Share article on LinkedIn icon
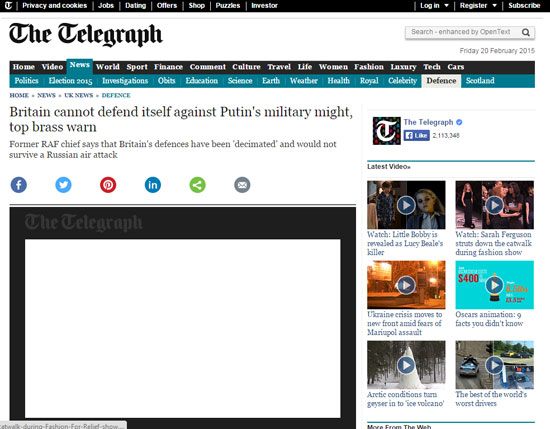Viewport: 550px width, 429px height. point(153,185)
